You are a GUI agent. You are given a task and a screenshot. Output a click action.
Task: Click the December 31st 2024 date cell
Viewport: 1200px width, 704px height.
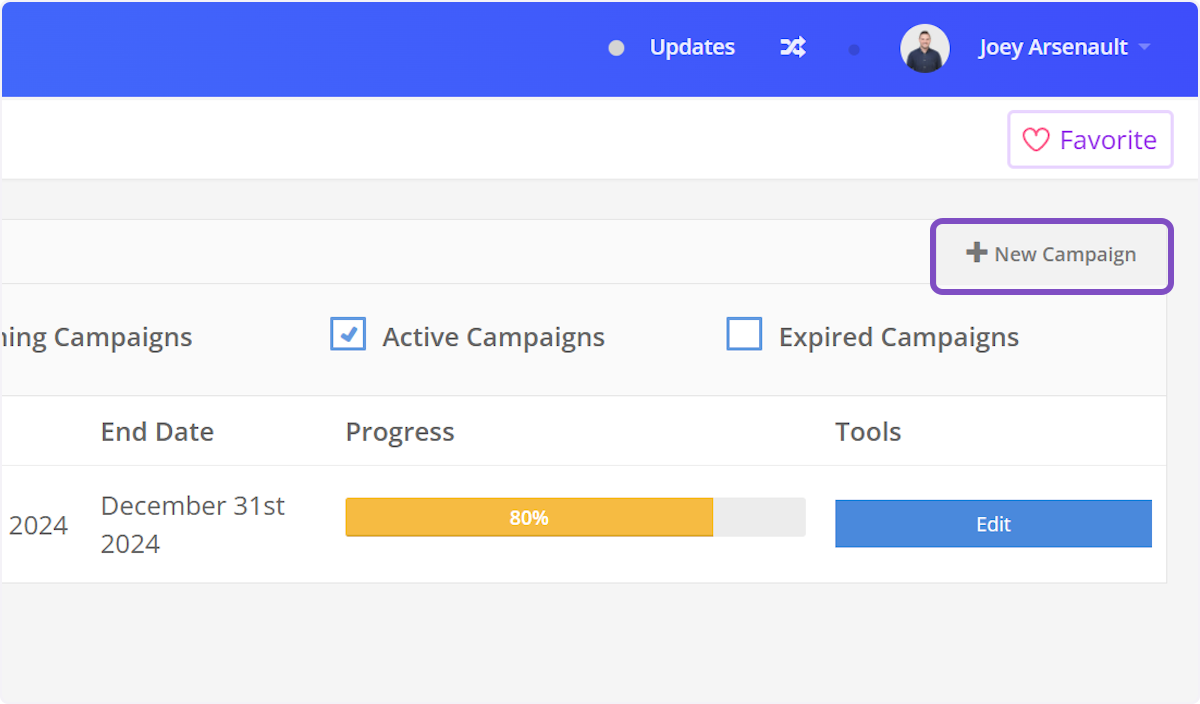pos(192,525)
